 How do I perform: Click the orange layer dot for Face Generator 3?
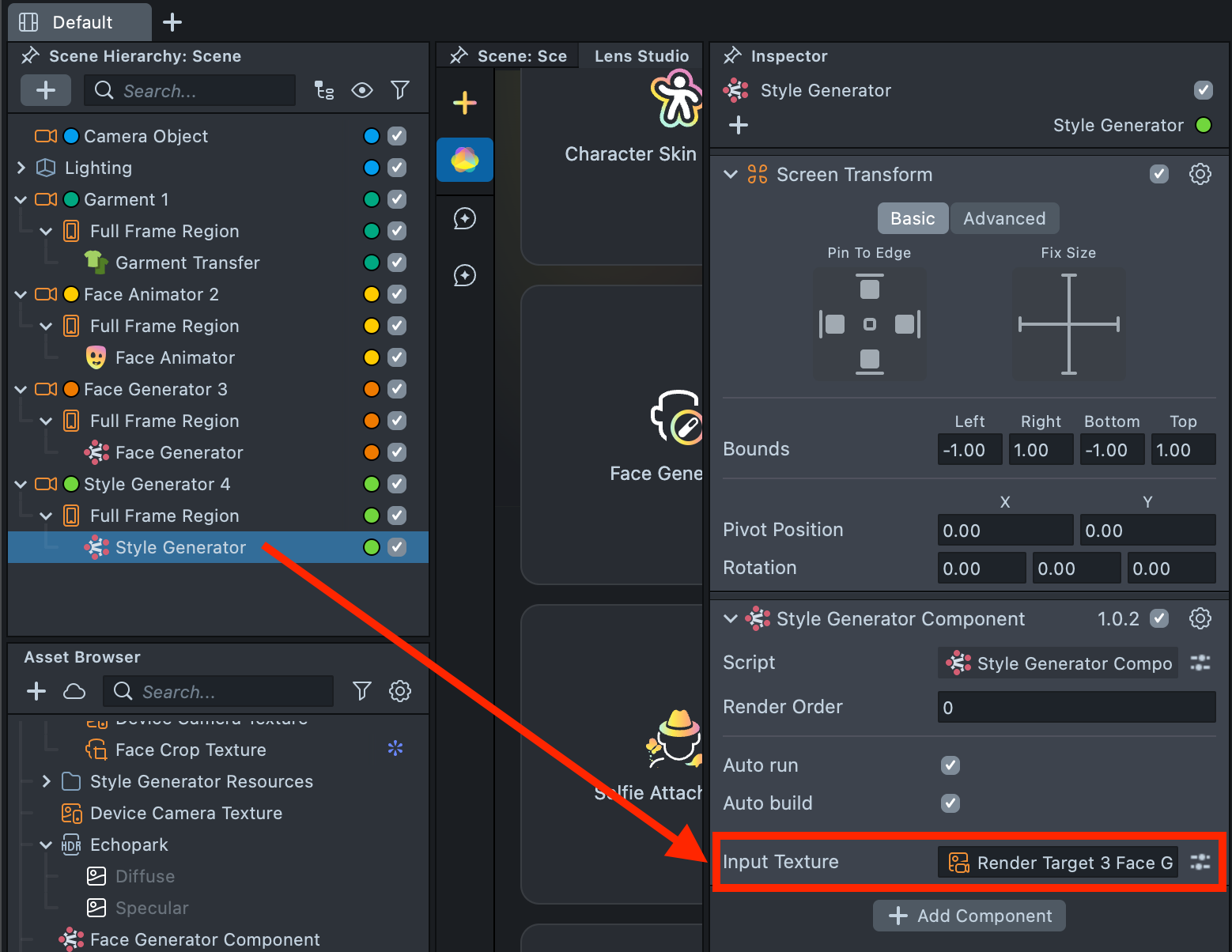[372, 389]
